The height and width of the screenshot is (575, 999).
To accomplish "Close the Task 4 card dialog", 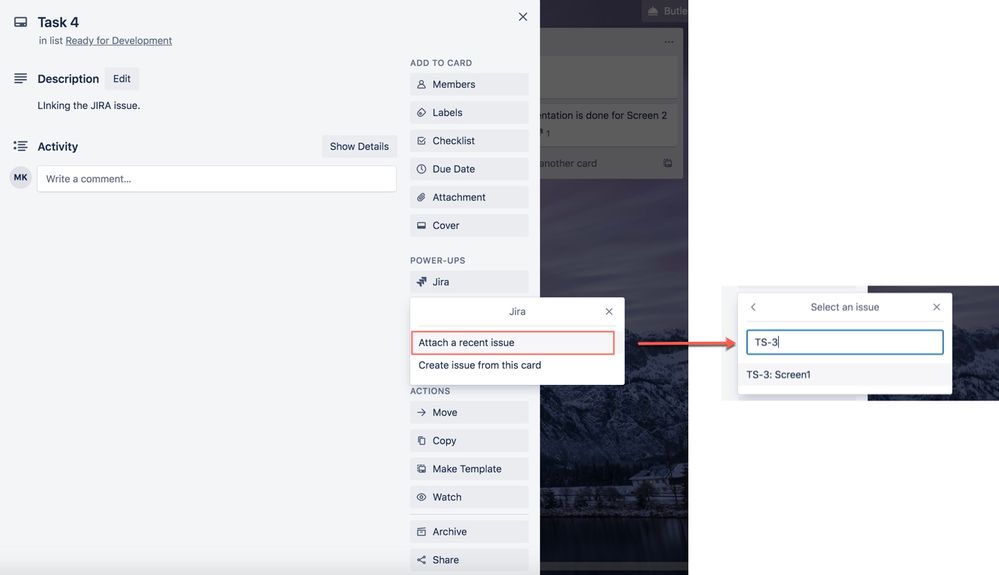I will click(522, 17).
